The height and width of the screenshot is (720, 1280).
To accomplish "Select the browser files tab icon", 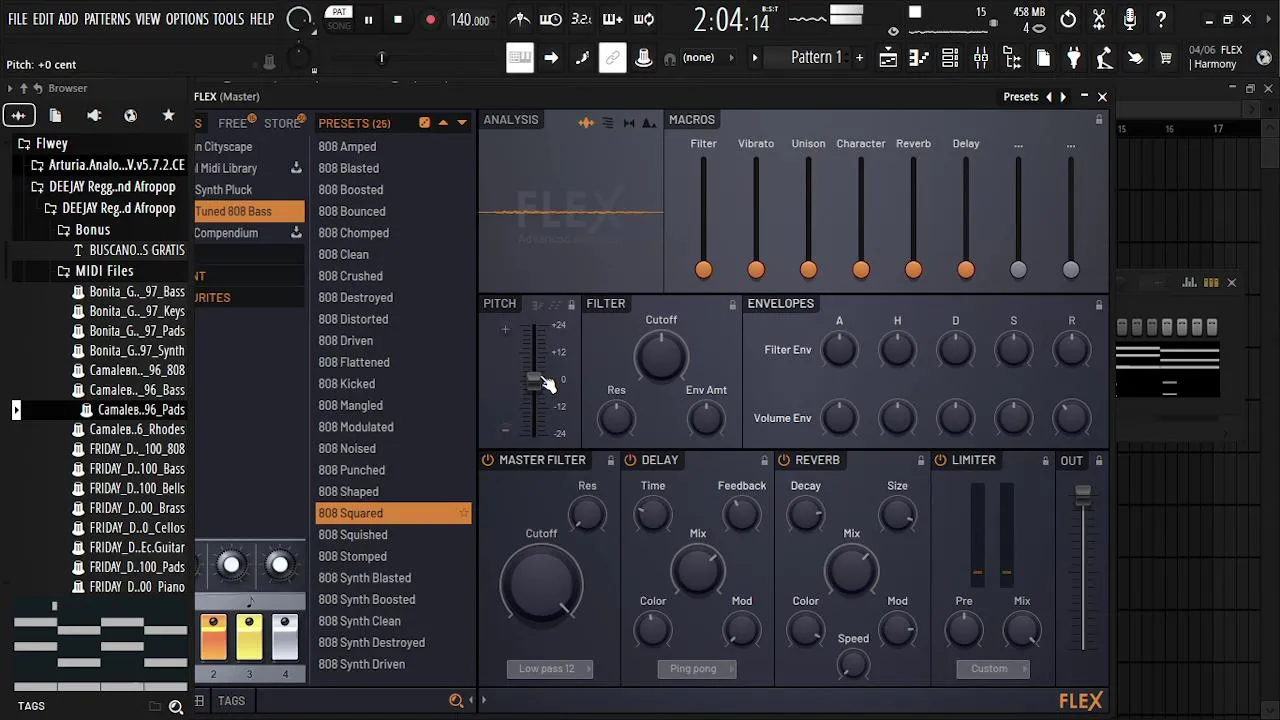I will pyautogui.click(x=56, y=115).
